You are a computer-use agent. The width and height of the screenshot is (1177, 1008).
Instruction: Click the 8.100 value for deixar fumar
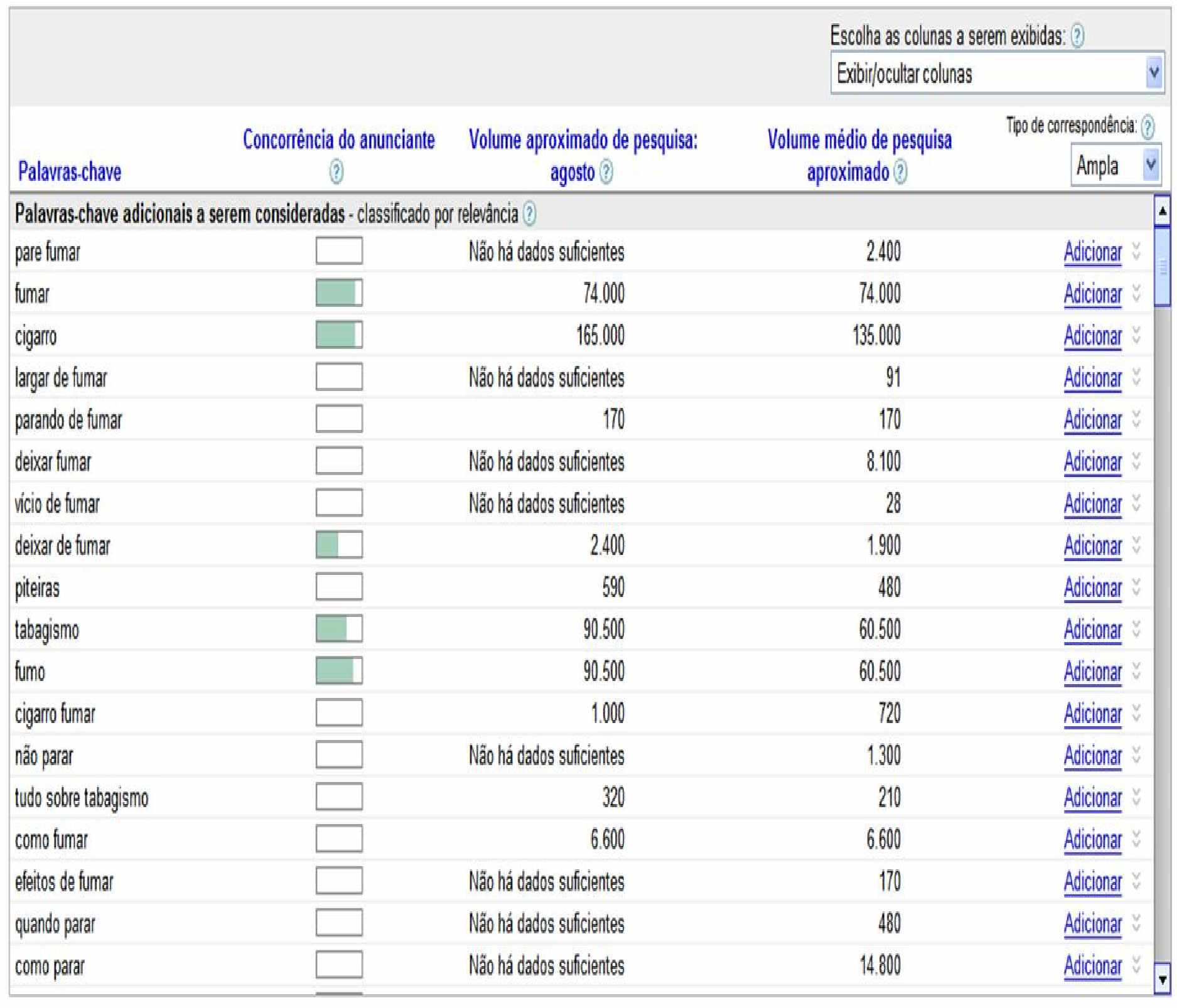pos(883,461)
